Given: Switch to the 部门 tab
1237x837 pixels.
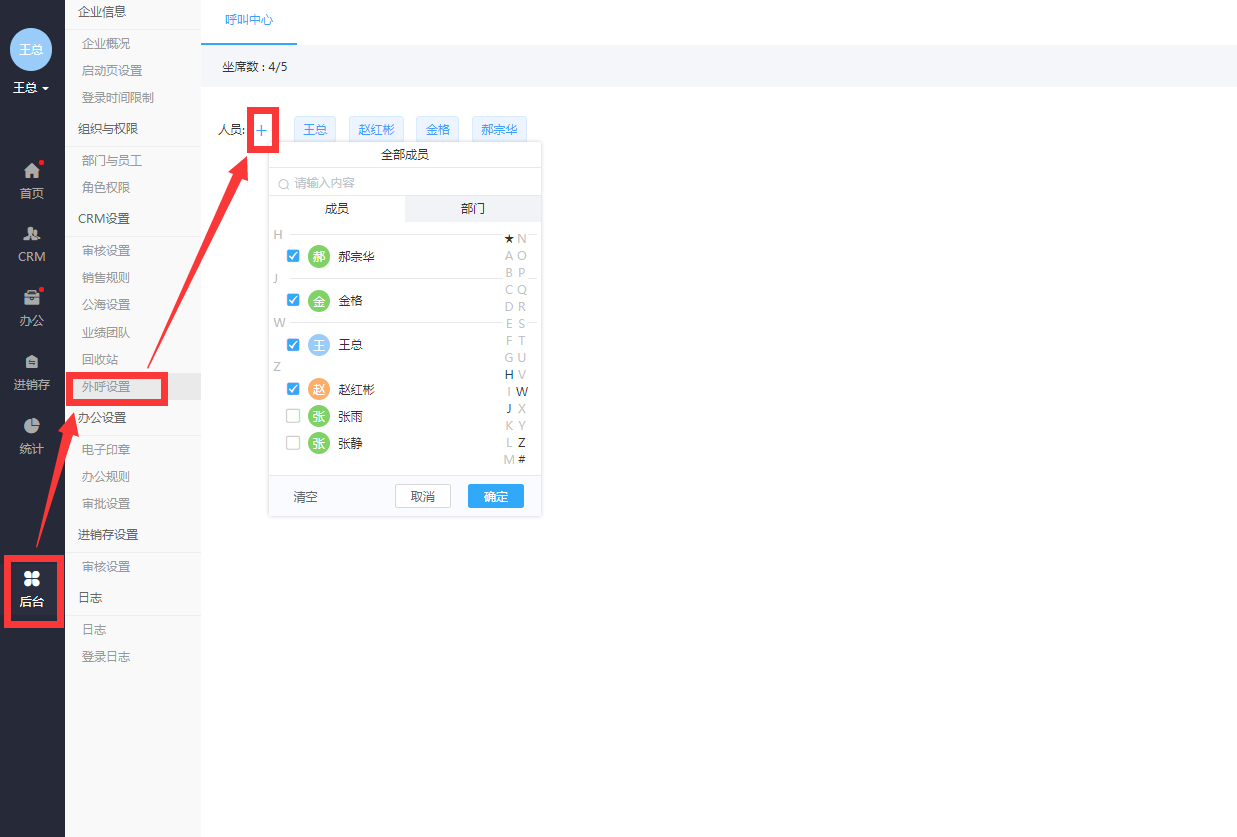Looking at the screenshot, I should (473, 208).
